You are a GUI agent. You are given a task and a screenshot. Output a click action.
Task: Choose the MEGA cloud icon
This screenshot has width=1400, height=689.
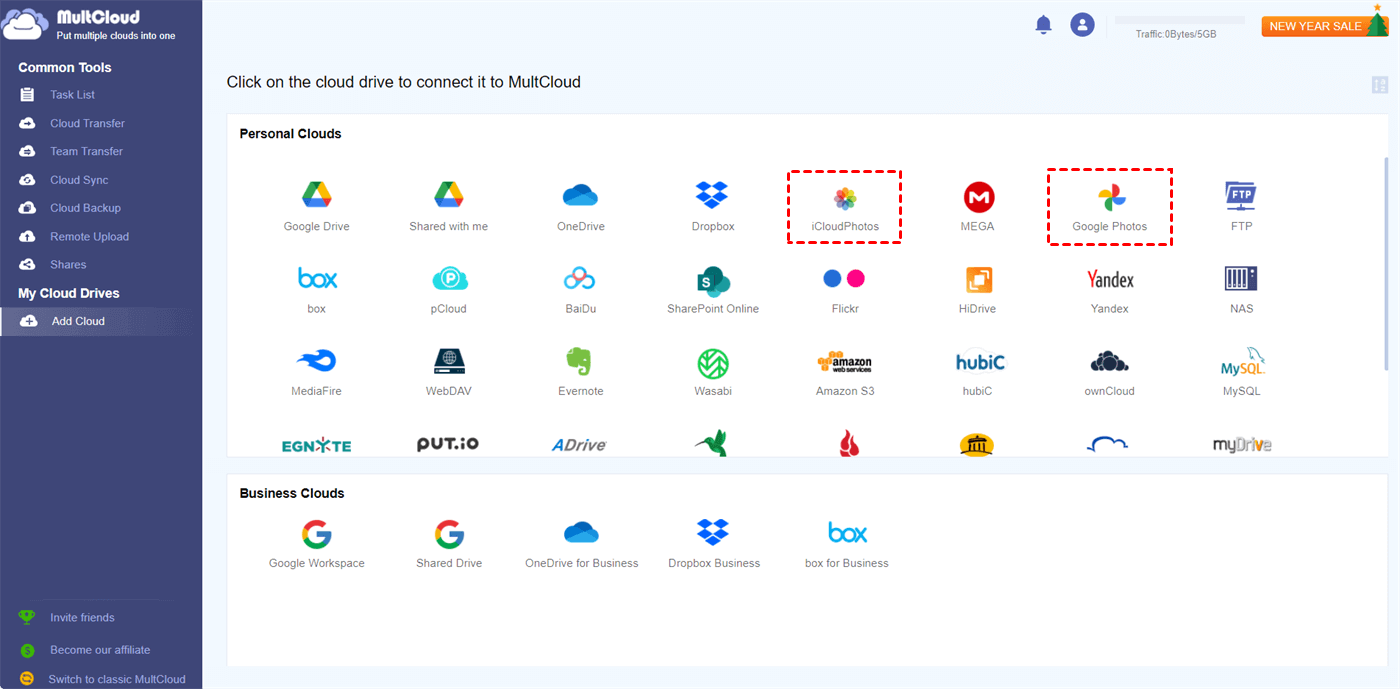[977, 207]
